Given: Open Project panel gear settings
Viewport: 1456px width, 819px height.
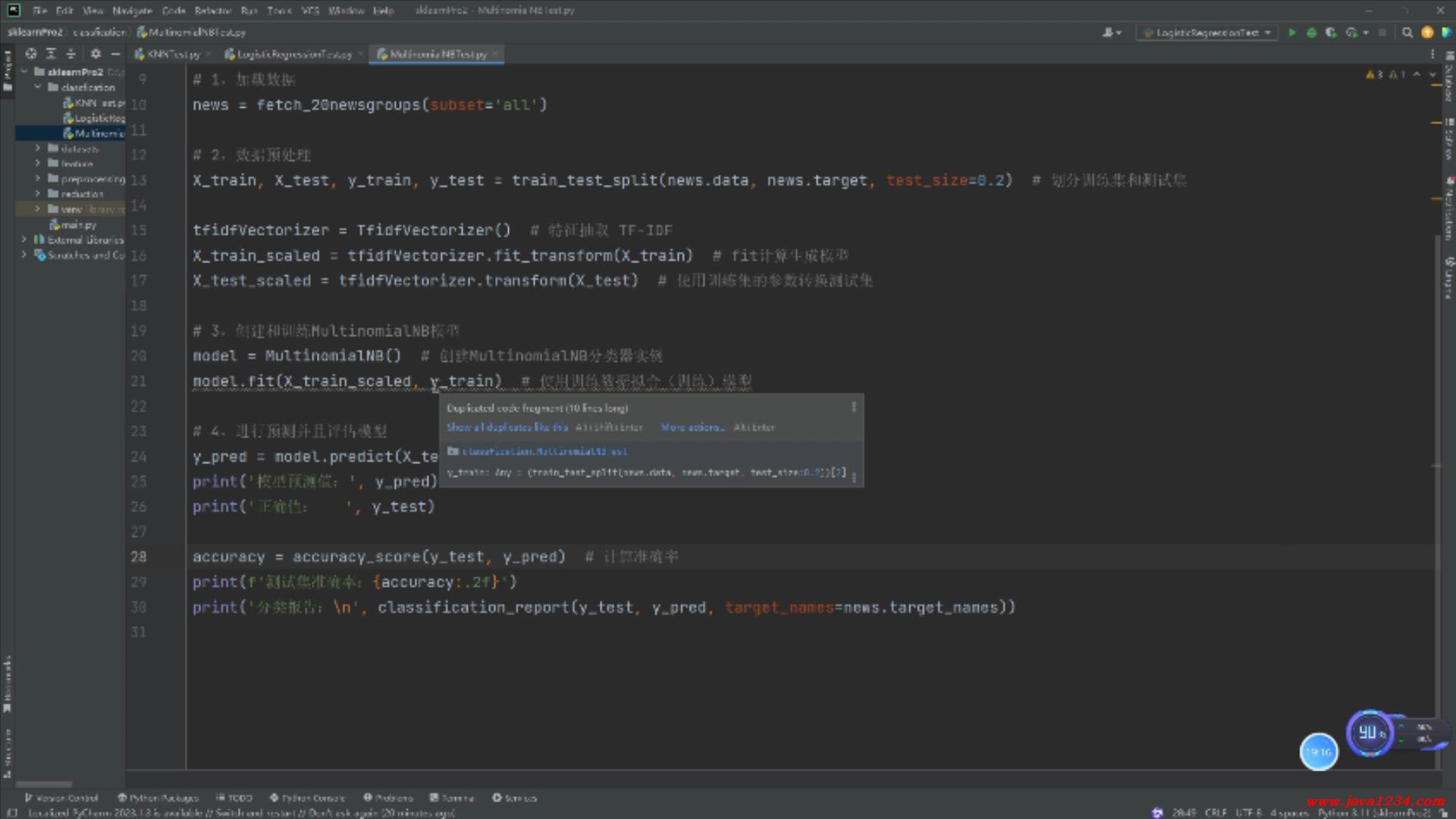Looking at the screenshot, I should click(x=96, y=54).
